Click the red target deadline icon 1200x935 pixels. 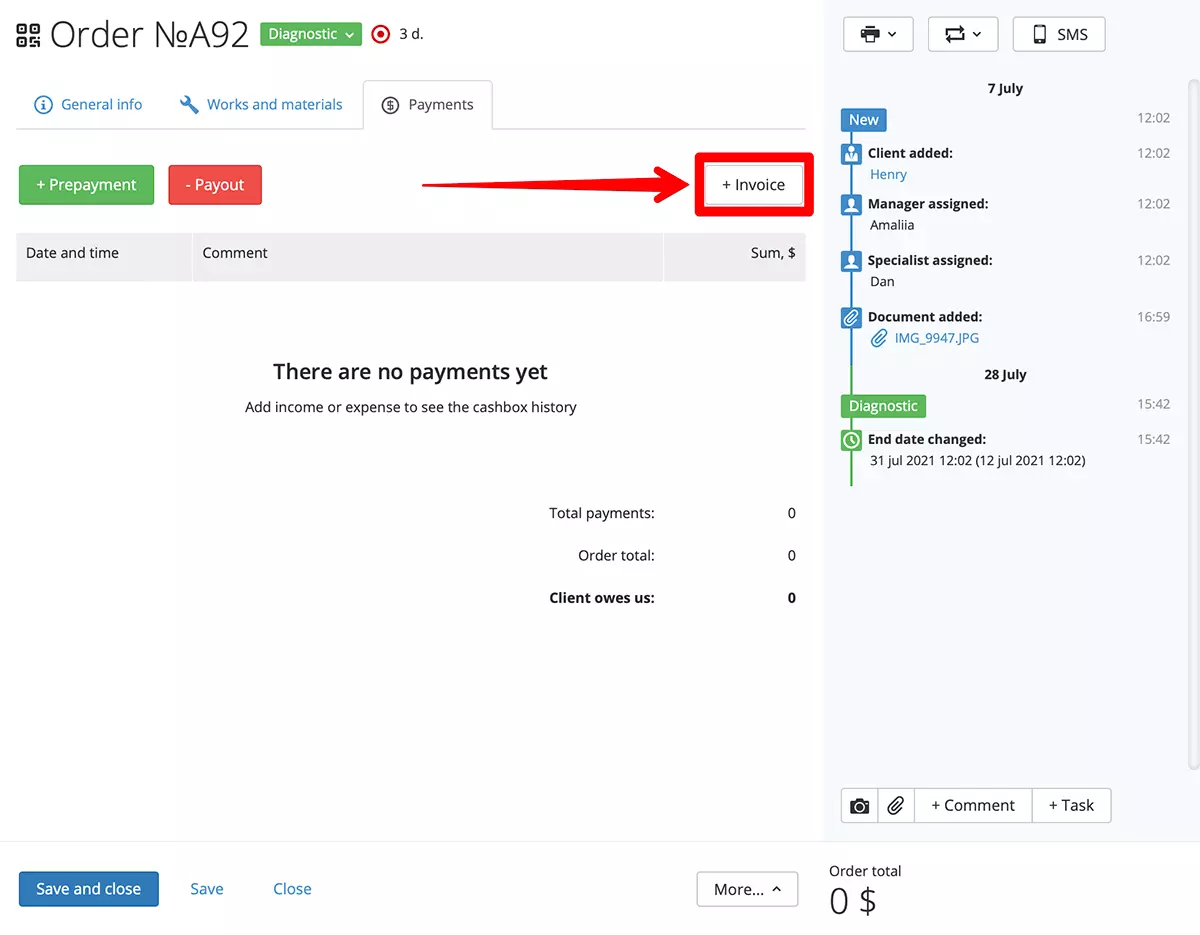[x=380, y=34]
